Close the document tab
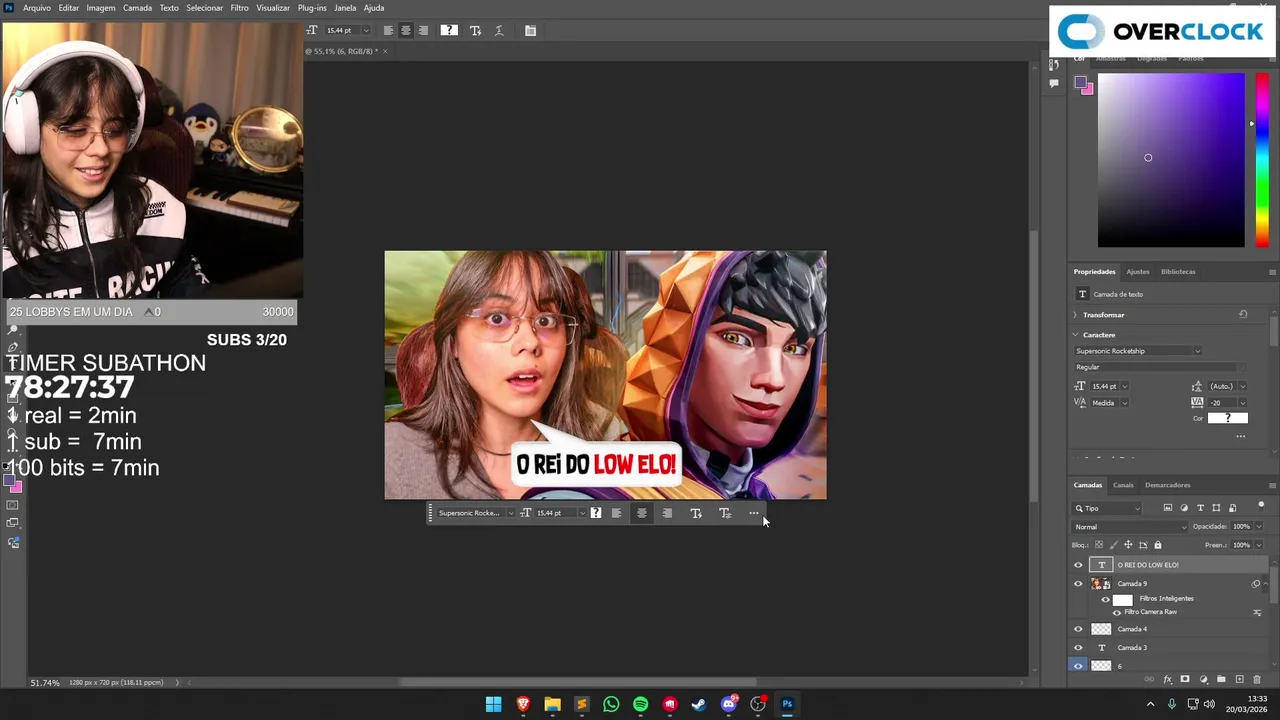This screenshot has height=720, width=1280. [x=385, y=51]
